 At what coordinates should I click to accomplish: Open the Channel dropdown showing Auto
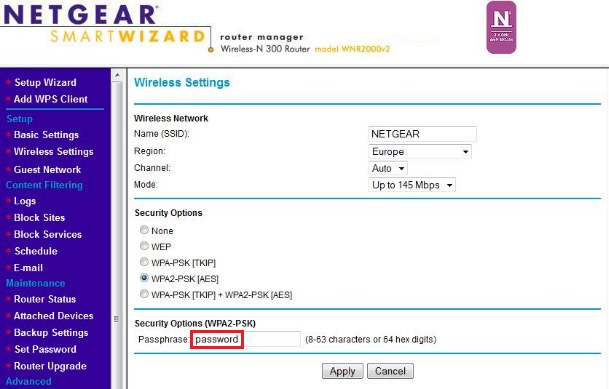point(388,168)
